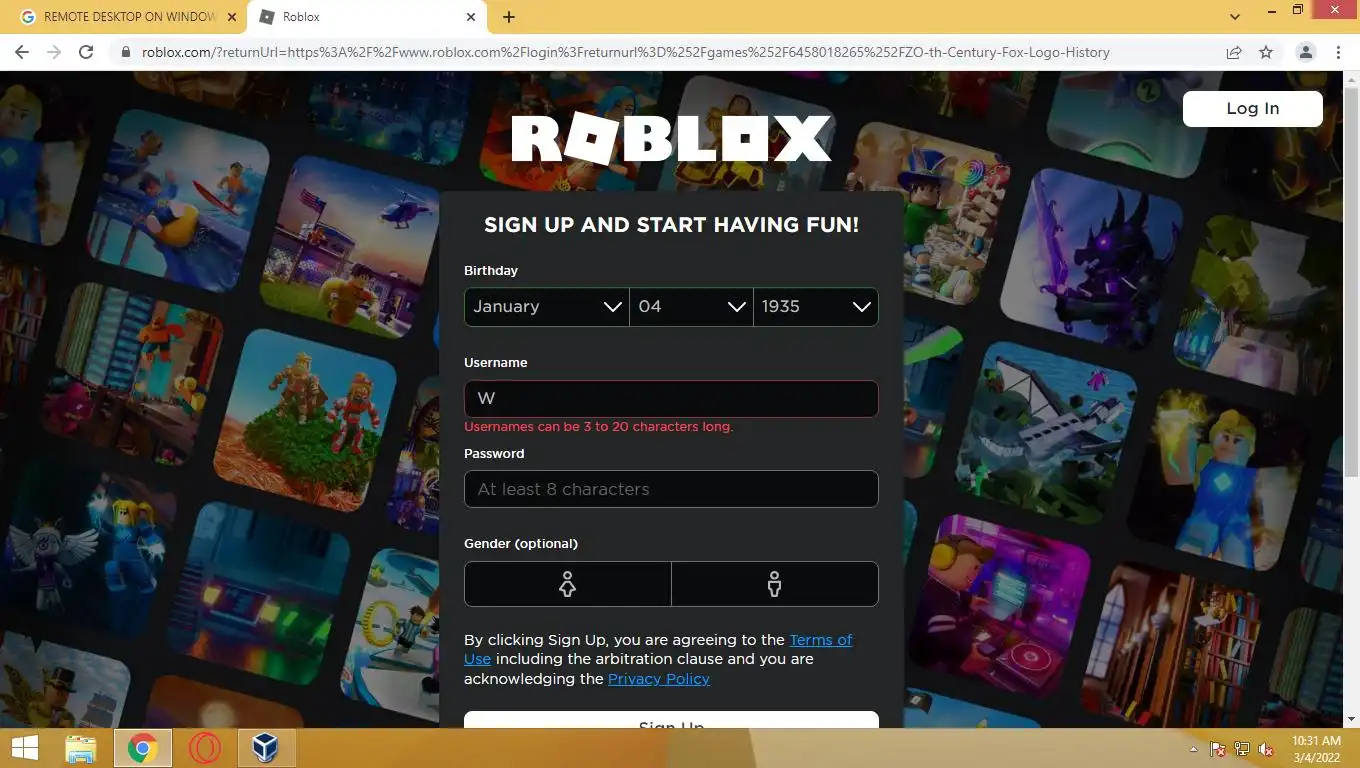Open VirtualBox from taskbar
Screen dimensions: 1360x768
click(x=265, y=748)
